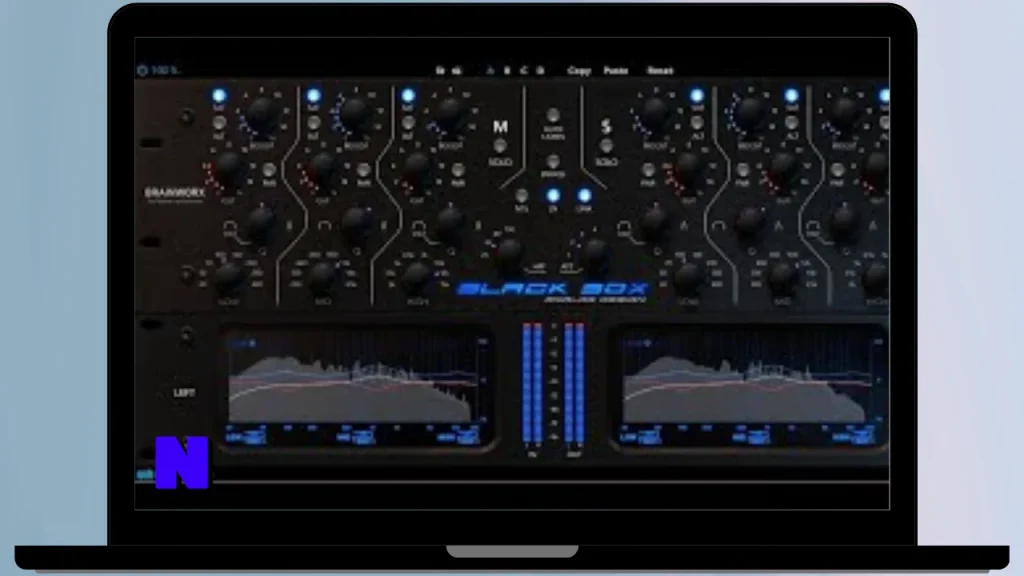Click the Paste button
This screenshot has height=576, width=1024.
pyautogui.click(x=615, y=70)
